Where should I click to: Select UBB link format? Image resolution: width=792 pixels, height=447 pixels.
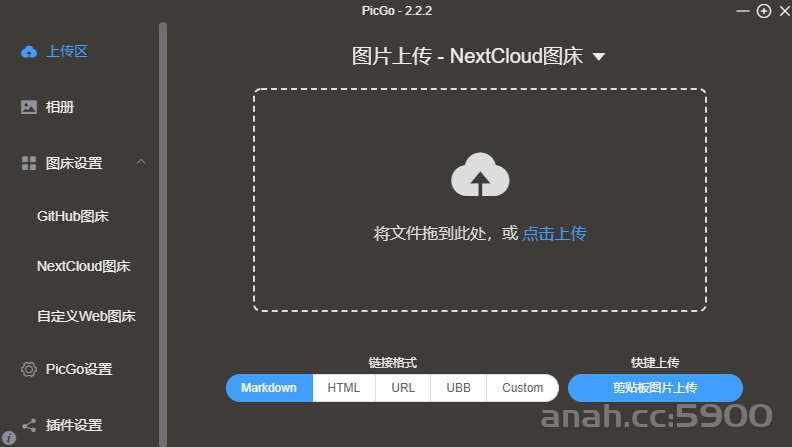[x=458, y=388]
